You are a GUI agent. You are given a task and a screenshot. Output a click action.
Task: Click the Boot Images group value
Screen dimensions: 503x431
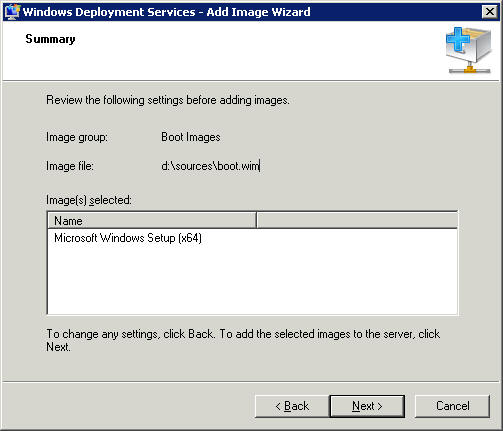(191, 137)
